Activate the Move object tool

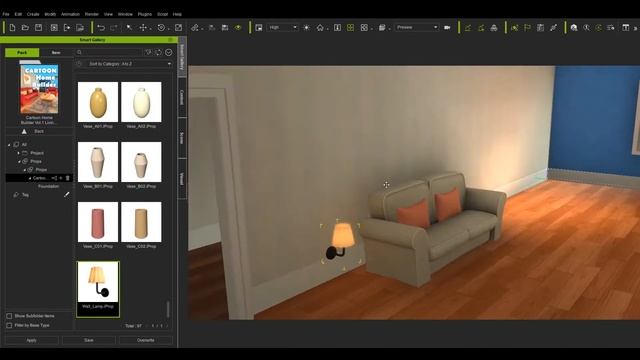(x=143, y=27)
